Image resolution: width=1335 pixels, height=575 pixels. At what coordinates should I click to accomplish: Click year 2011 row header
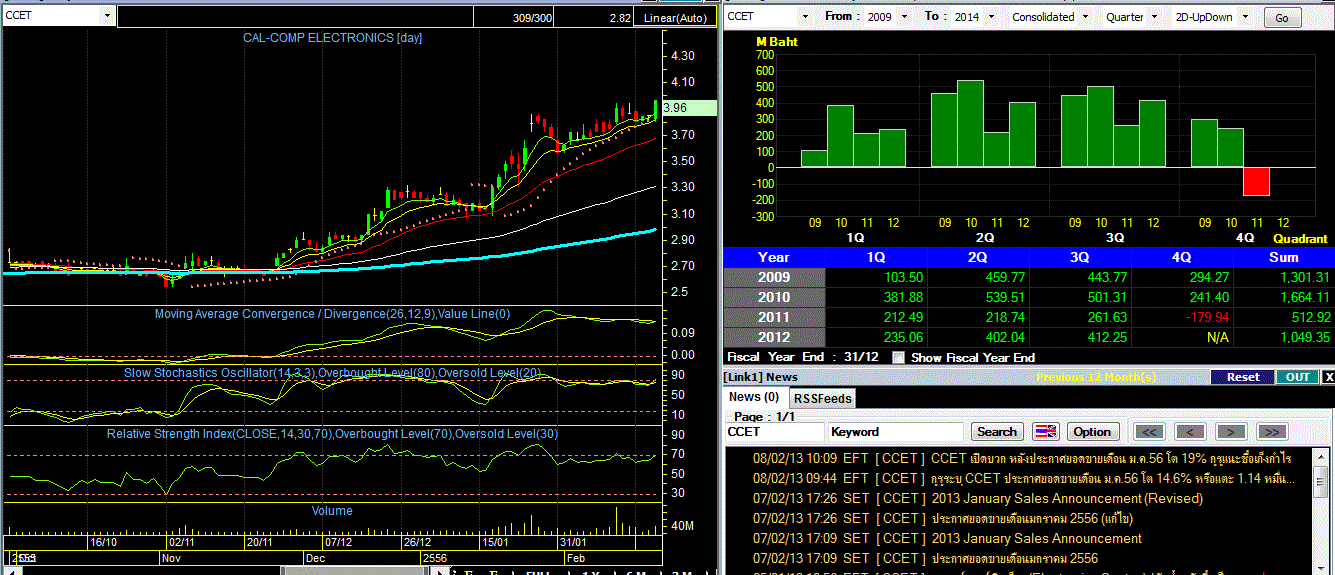[774, 317]
